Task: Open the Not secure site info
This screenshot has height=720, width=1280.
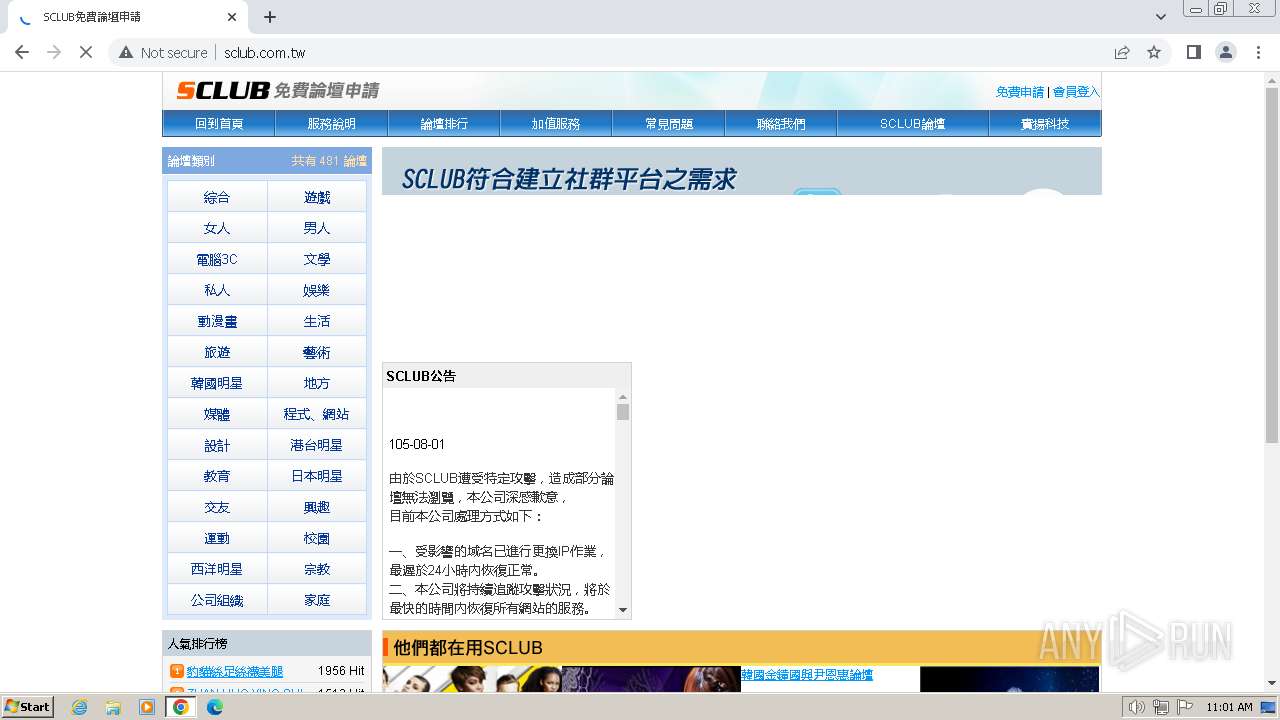Action: (x=163, y=52)
